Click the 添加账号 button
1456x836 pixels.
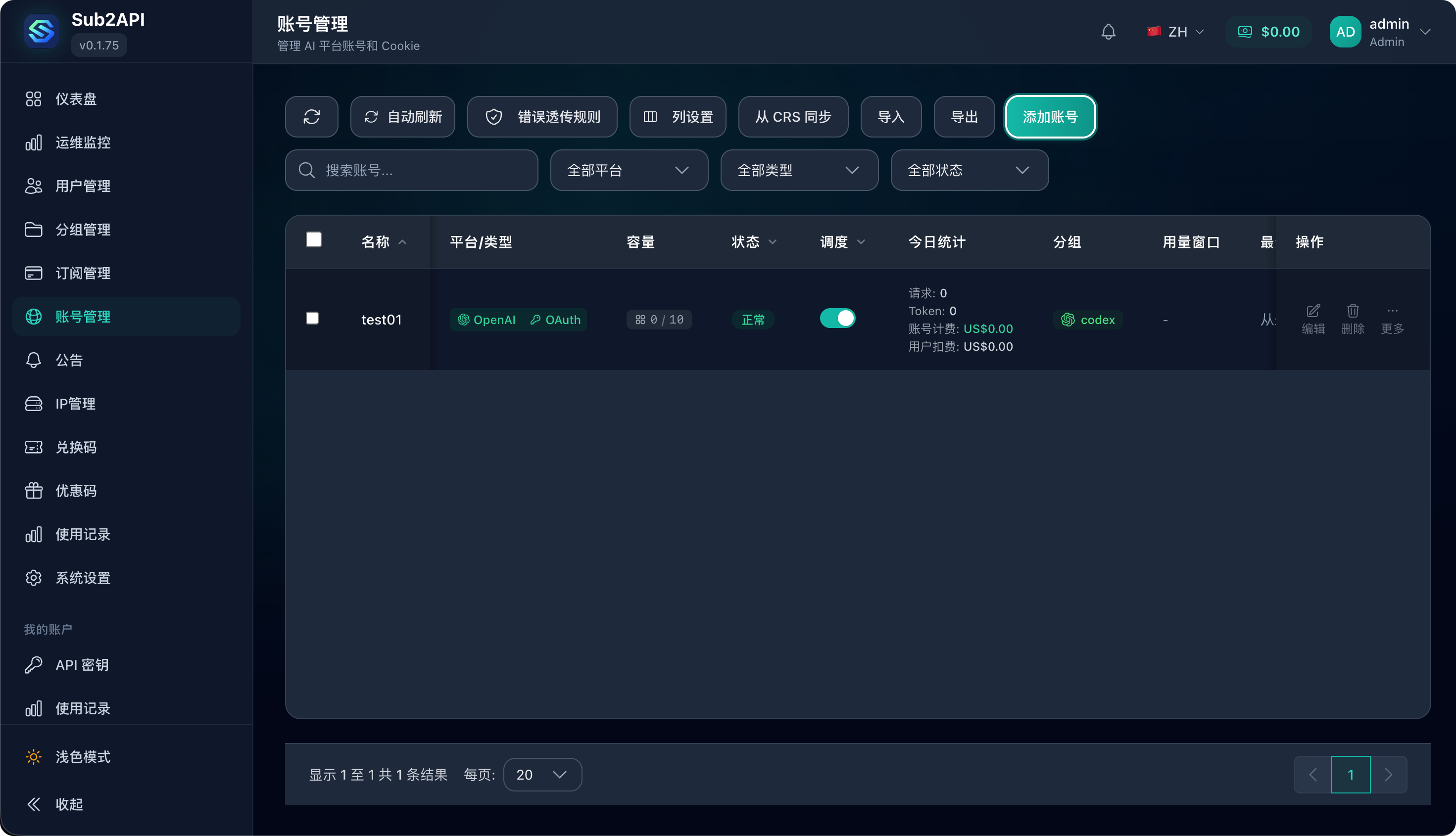(1050, 117)
